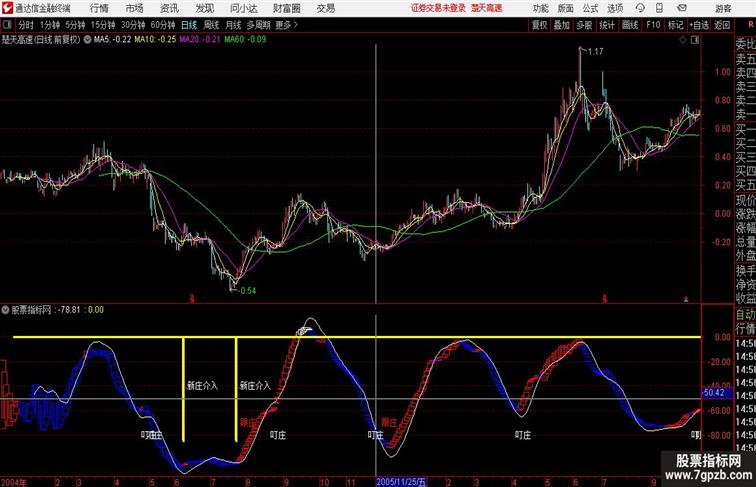Click the 游客 guest account label

pyautogui.click(x=723, y=8)
